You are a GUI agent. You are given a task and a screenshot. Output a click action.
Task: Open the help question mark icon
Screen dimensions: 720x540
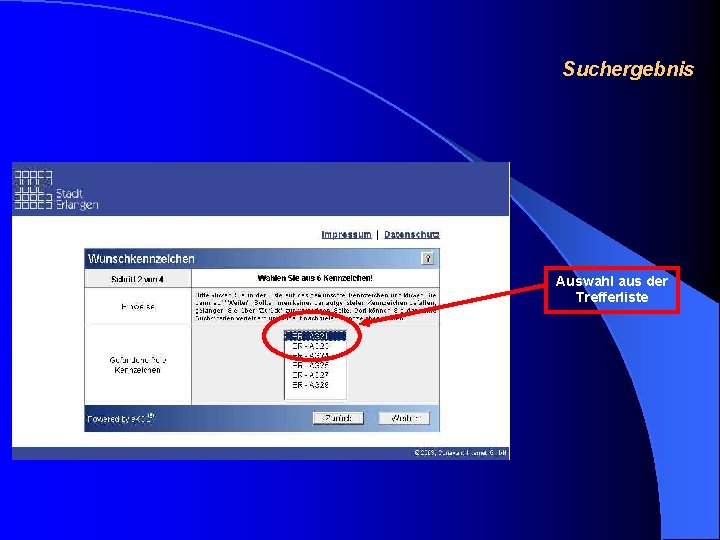[x=428, y=259]
